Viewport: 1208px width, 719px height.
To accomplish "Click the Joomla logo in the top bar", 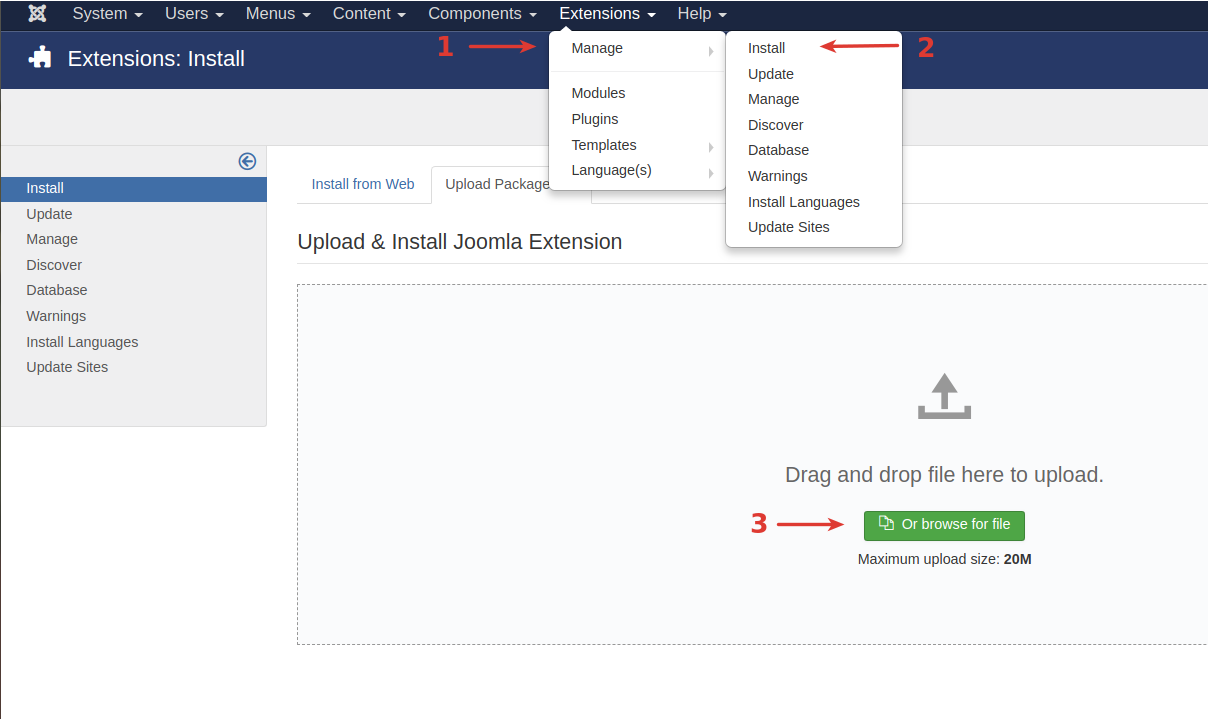I will click(38, 14).
